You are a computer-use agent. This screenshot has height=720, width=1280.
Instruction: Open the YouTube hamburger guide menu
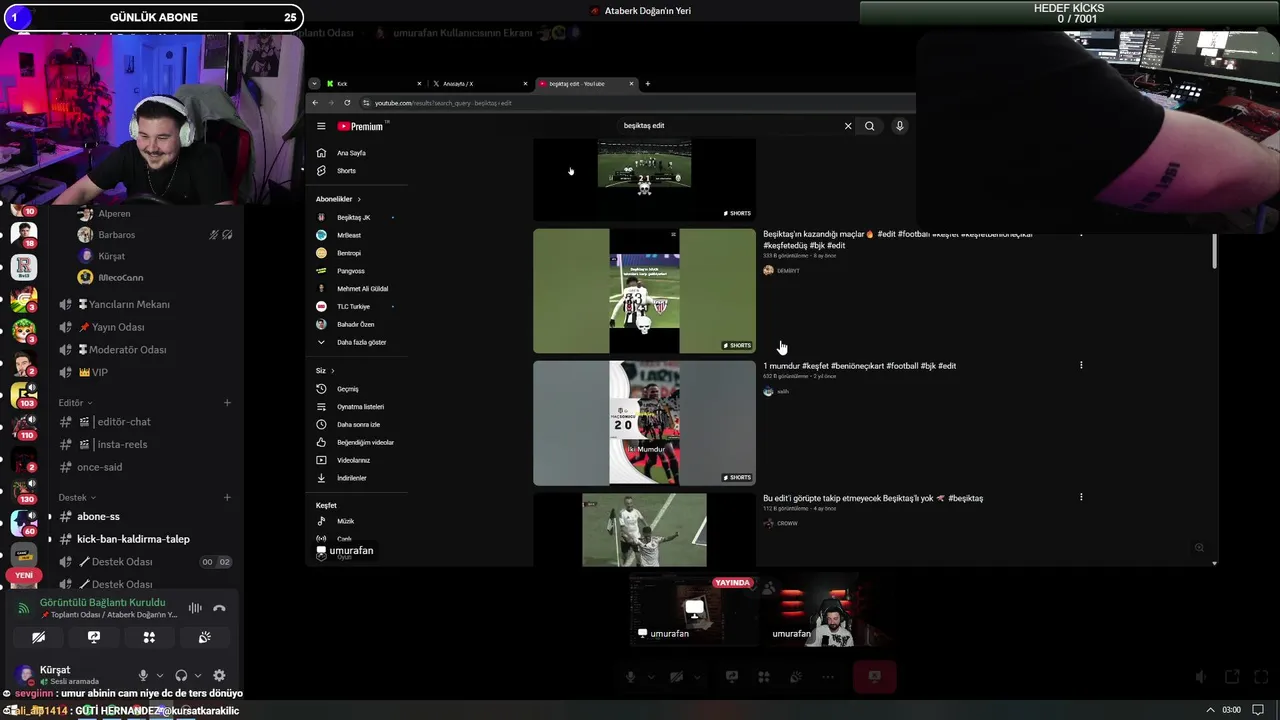tap(321, 126)
